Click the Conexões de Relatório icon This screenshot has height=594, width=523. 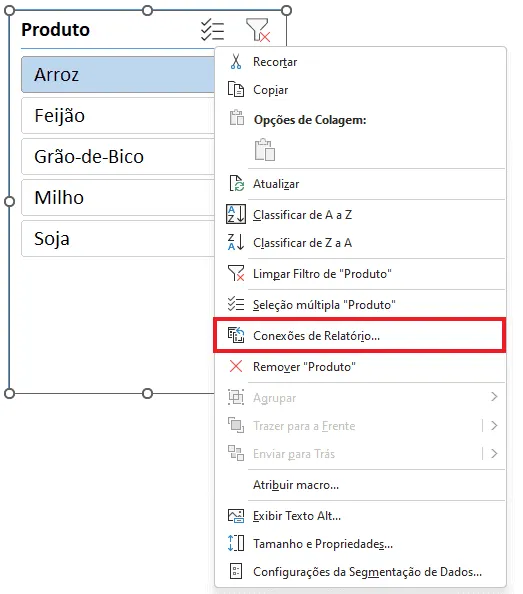236,335
